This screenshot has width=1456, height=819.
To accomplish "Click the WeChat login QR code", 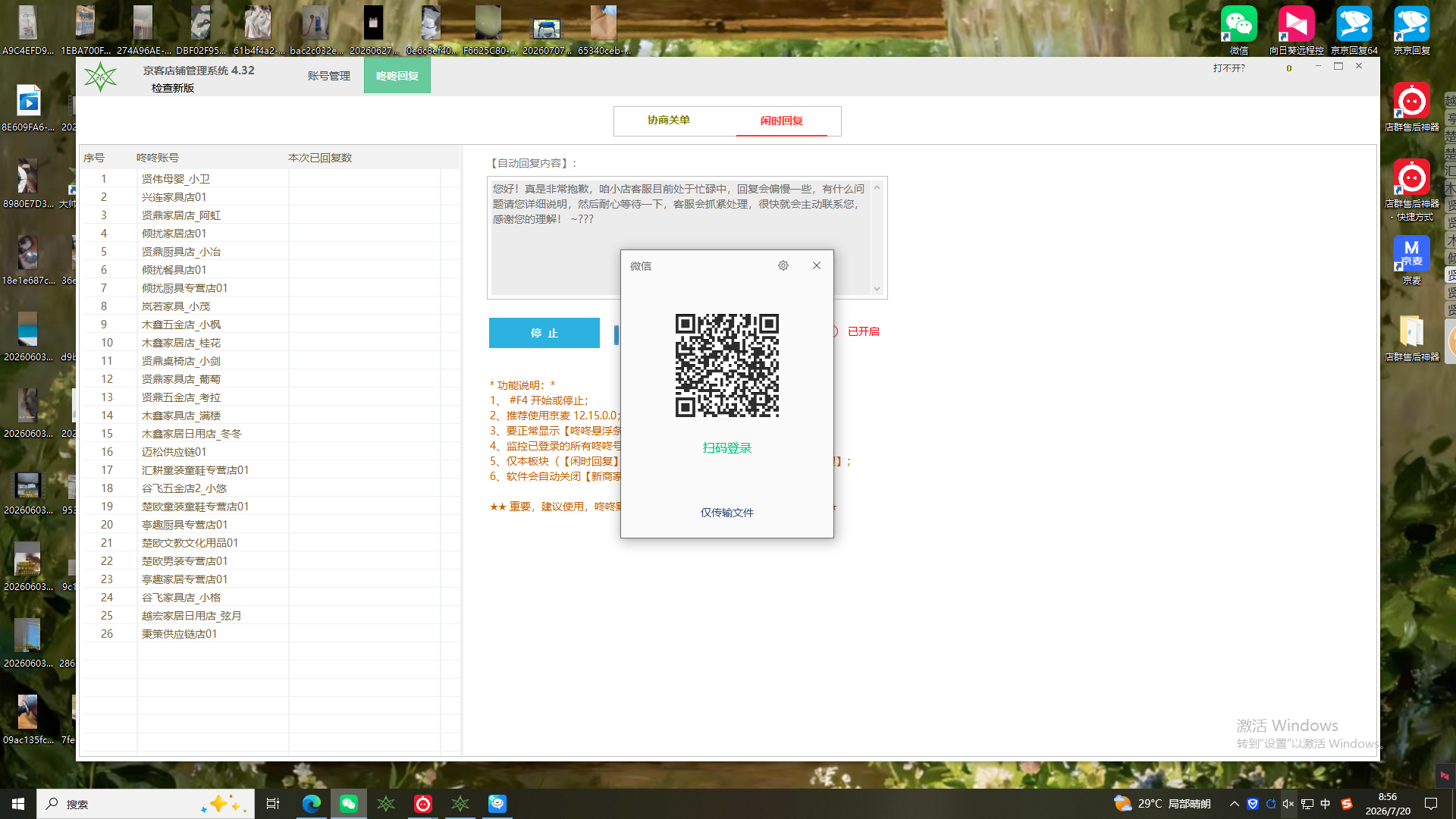I will pos(727,366).
